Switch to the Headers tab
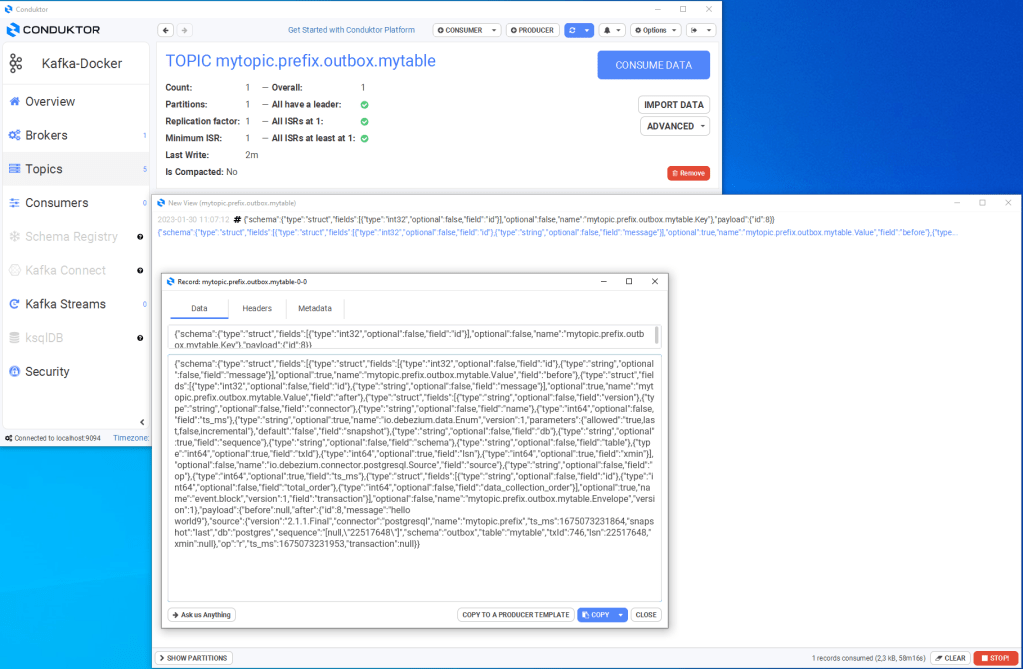This screenshot has height=669, width=1023. pos(257,309)
